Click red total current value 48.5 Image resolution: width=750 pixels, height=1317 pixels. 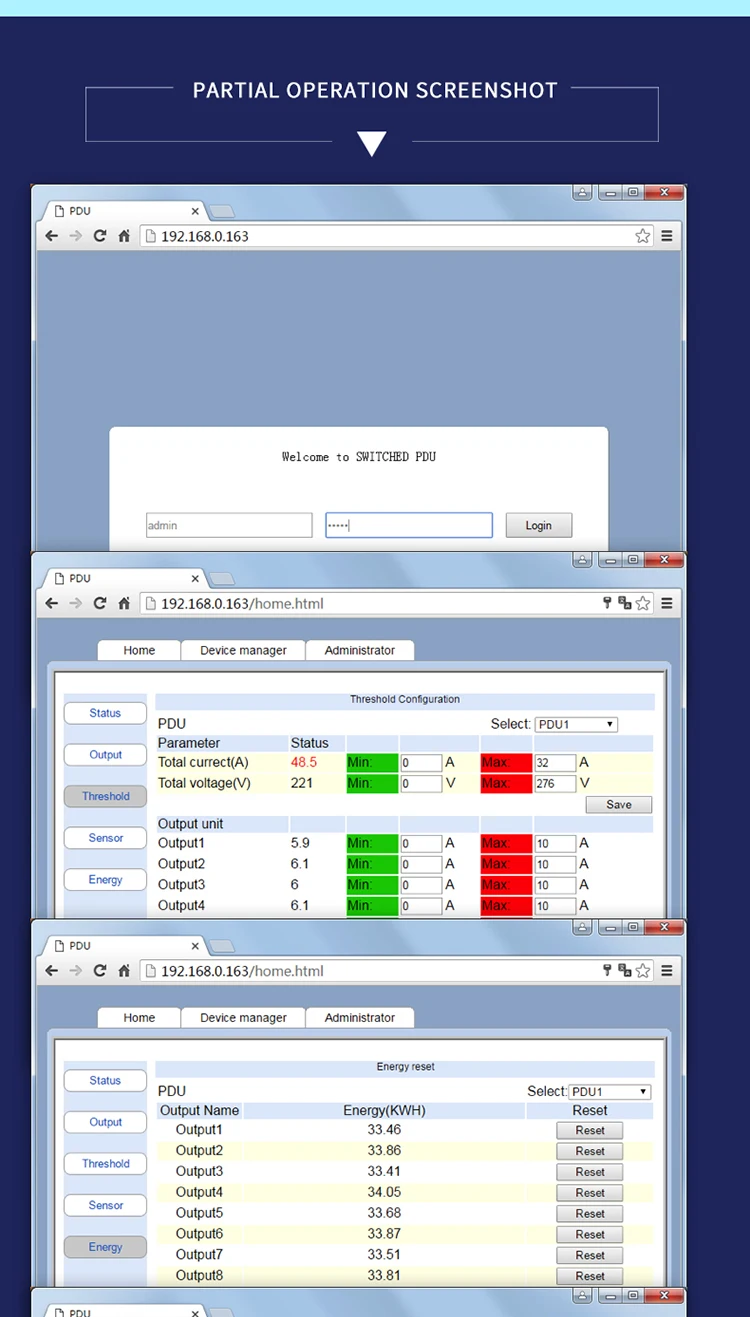point(304,762)
